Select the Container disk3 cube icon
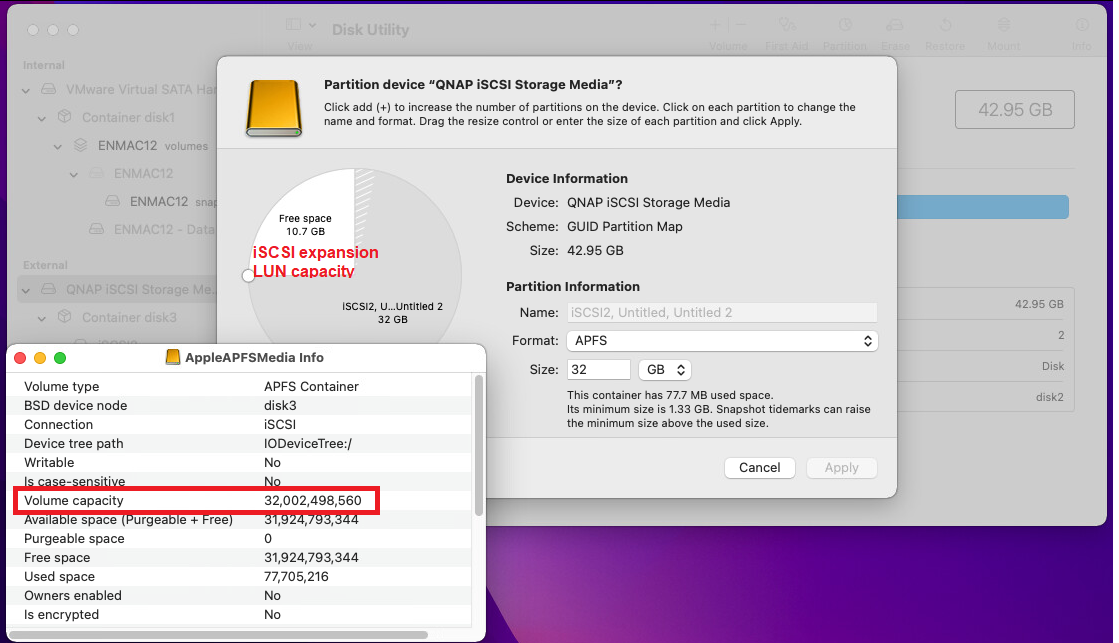This screenshot has height=643, width=1119. pyautogui.click(x=64, y=317)
